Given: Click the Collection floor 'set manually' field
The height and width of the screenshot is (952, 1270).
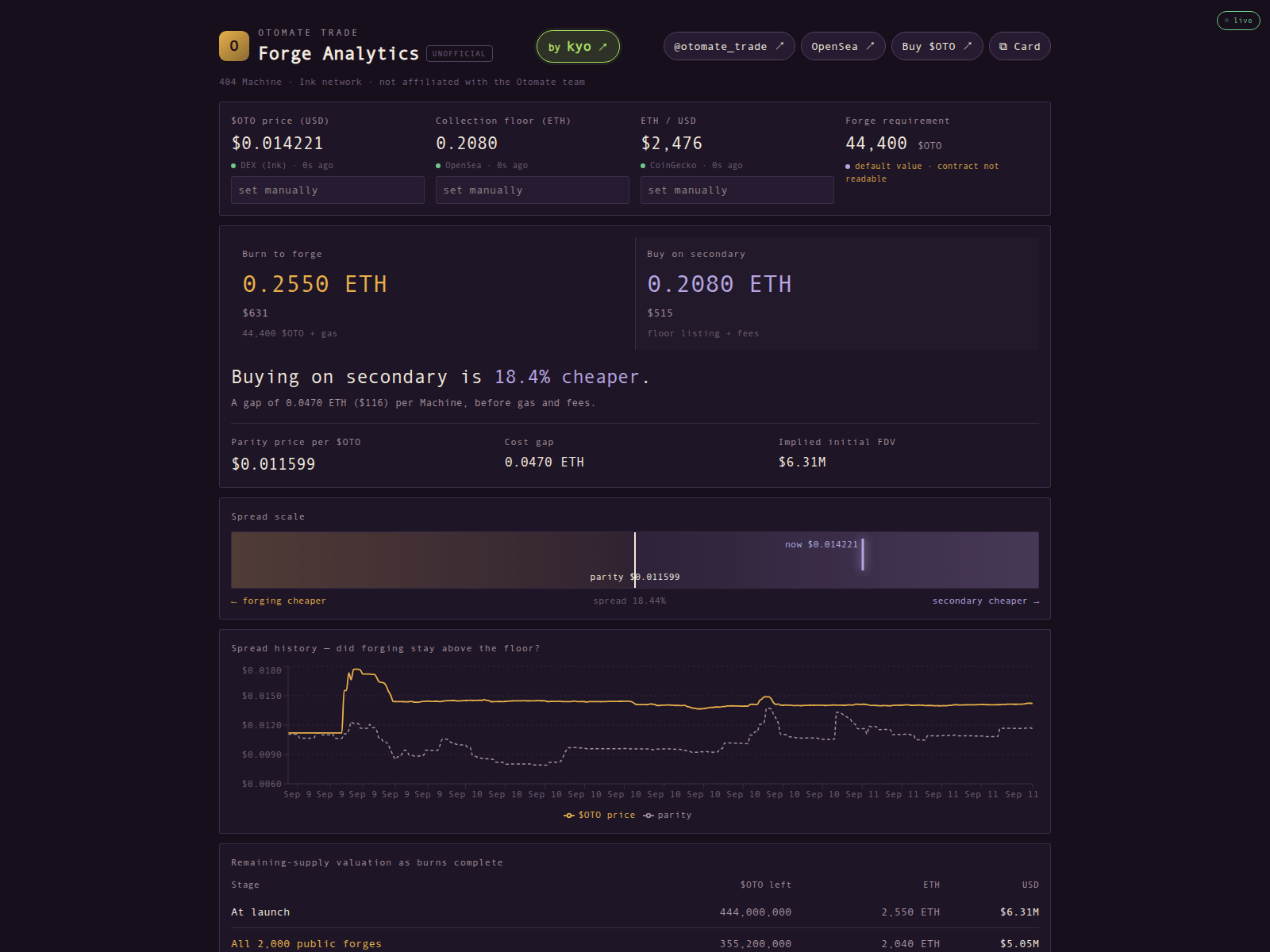Looking at the screenshot, I should (x=532, y=190).
